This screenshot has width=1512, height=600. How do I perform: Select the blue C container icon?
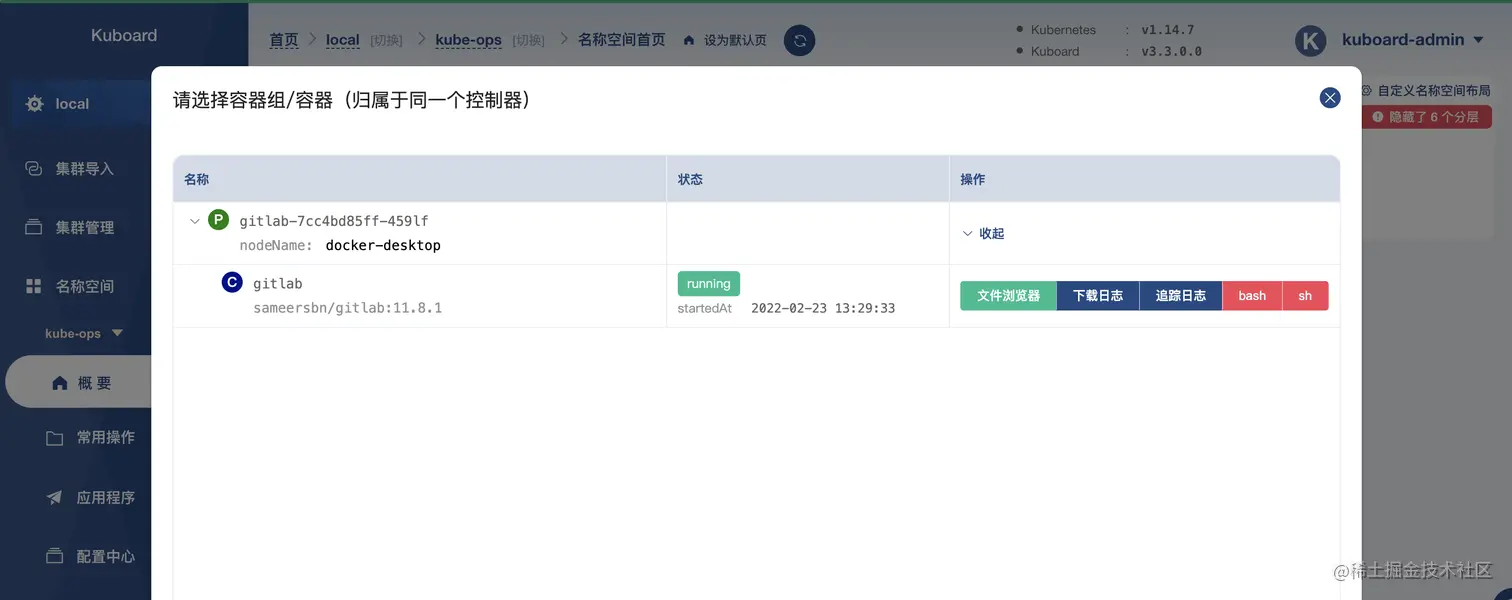click(x=232, y=283)
